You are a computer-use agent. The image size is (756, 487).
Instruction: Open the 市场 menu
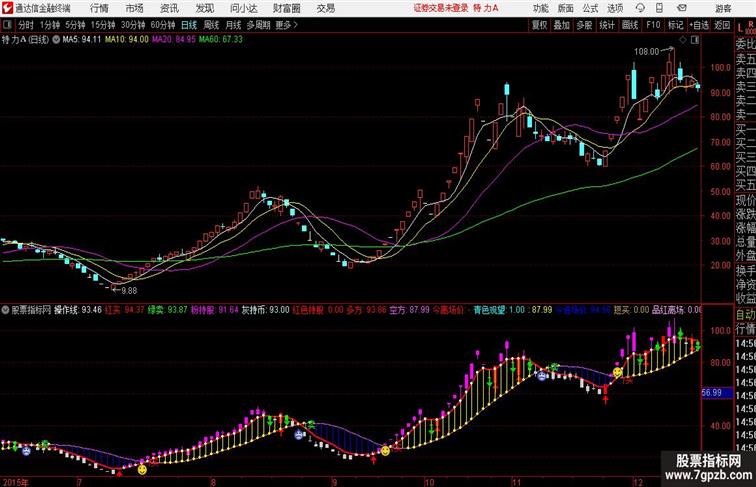[134, 8]
